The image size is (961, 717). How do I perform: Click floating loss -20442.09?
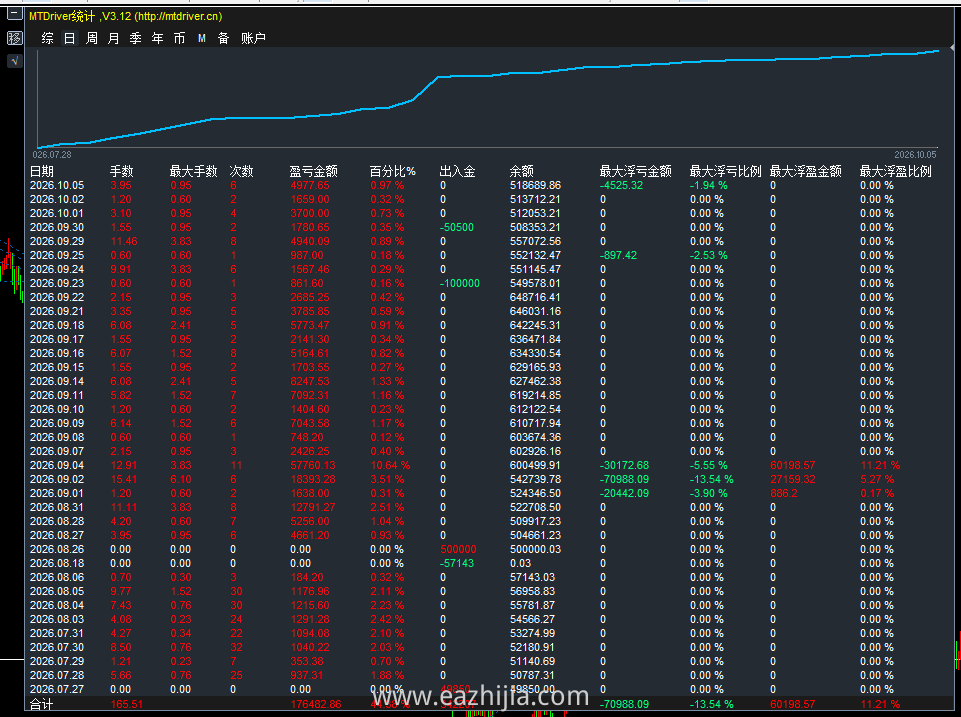(625, 494)
